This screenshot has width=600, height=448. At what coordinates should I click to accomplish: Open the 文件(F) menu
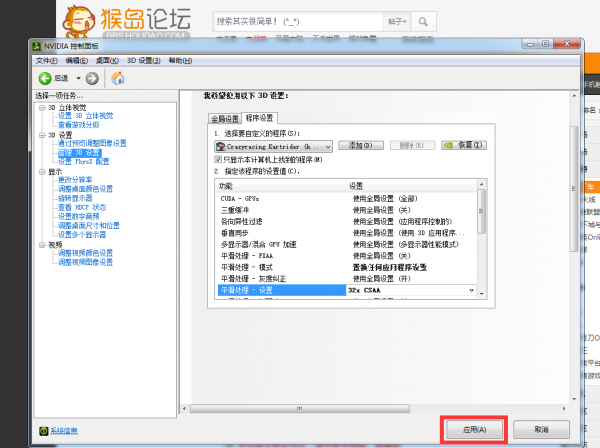(47, 61)
